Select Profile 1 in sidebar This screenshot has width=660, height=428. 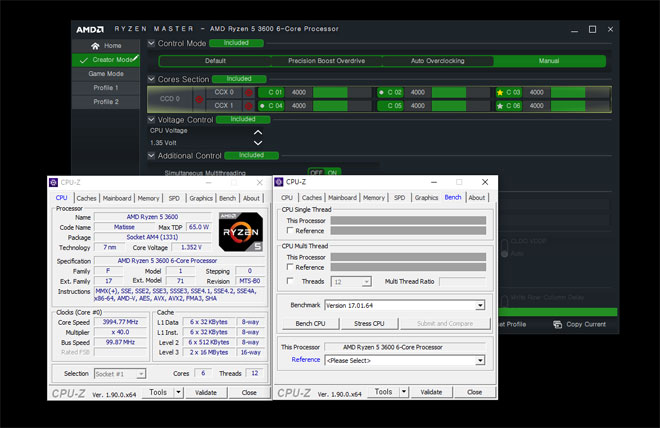pos(106,88)
